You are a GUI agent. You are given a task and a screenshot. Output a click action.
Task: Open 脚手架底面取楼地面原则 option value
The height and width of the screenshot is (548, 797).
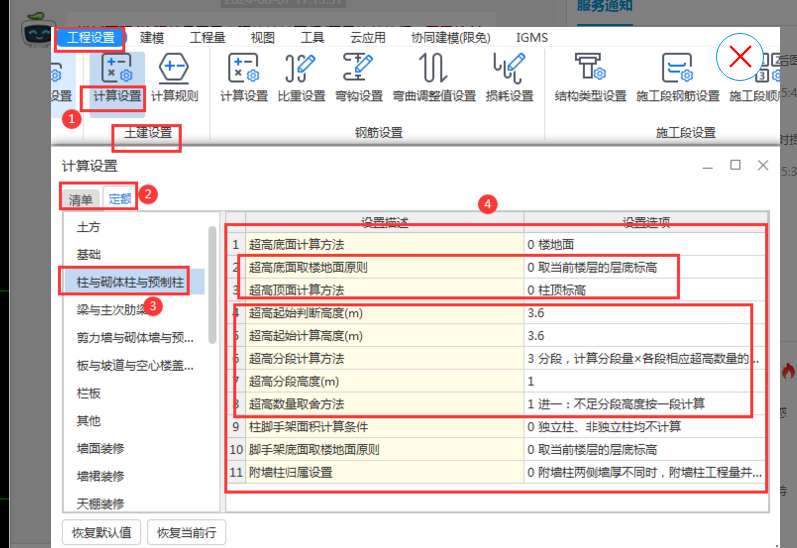pyautogui.click(x=645, y=450)
